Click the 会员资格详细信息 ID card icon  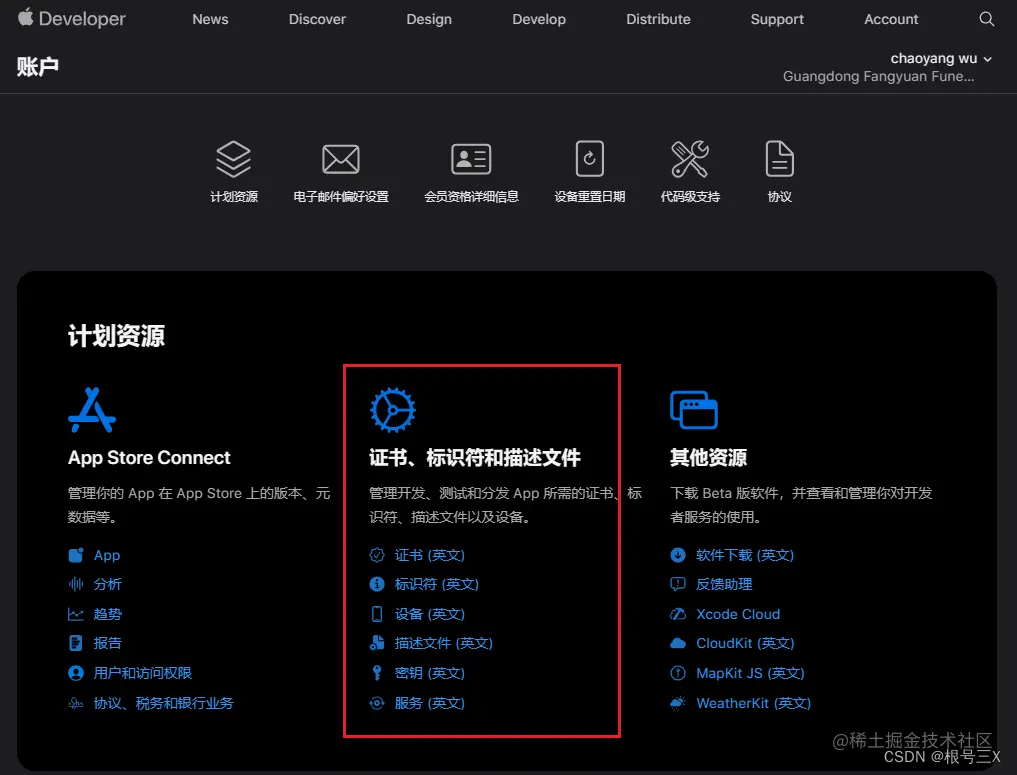pos(470,160)
